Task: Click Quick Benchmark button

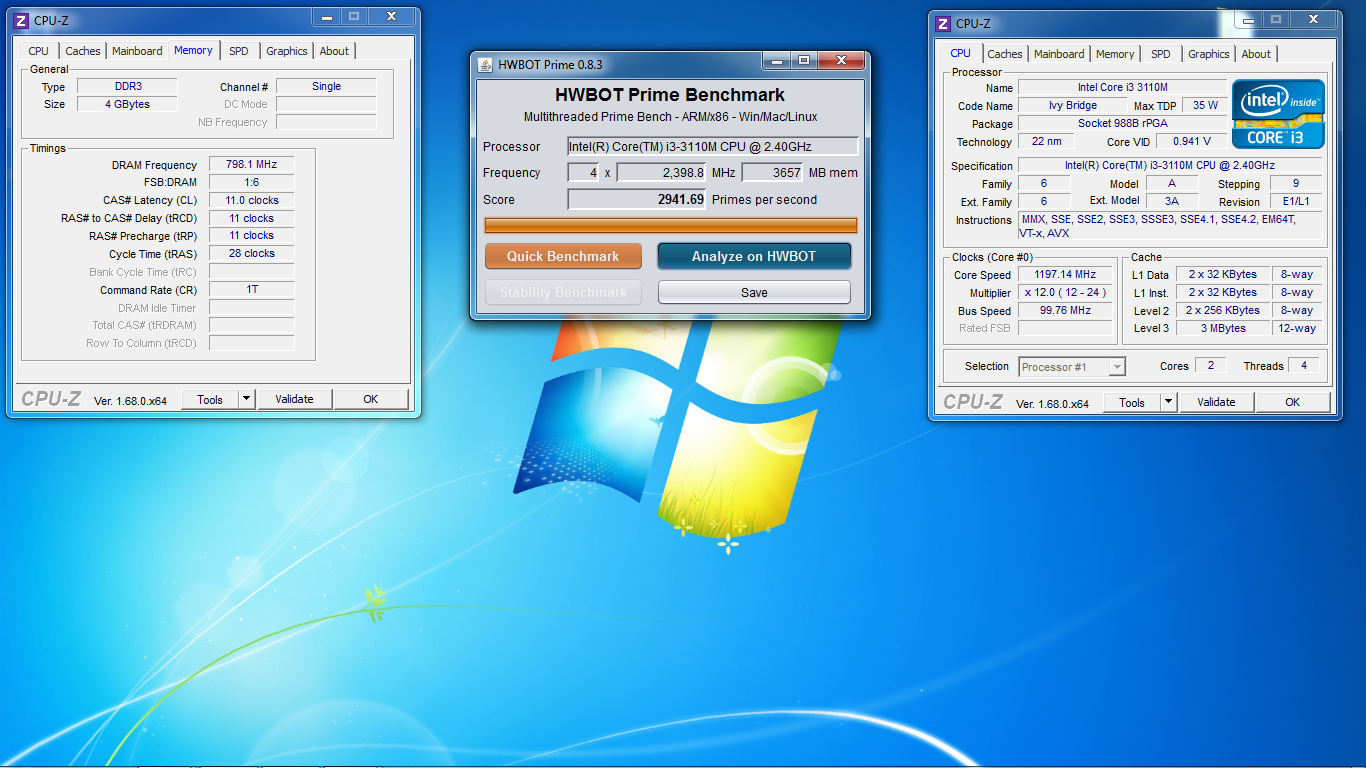Action: tap(563, 256)
